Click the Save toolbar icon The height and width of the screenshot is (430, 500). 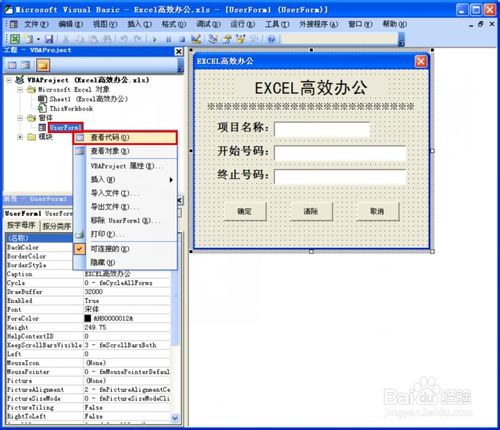[49, 39]
